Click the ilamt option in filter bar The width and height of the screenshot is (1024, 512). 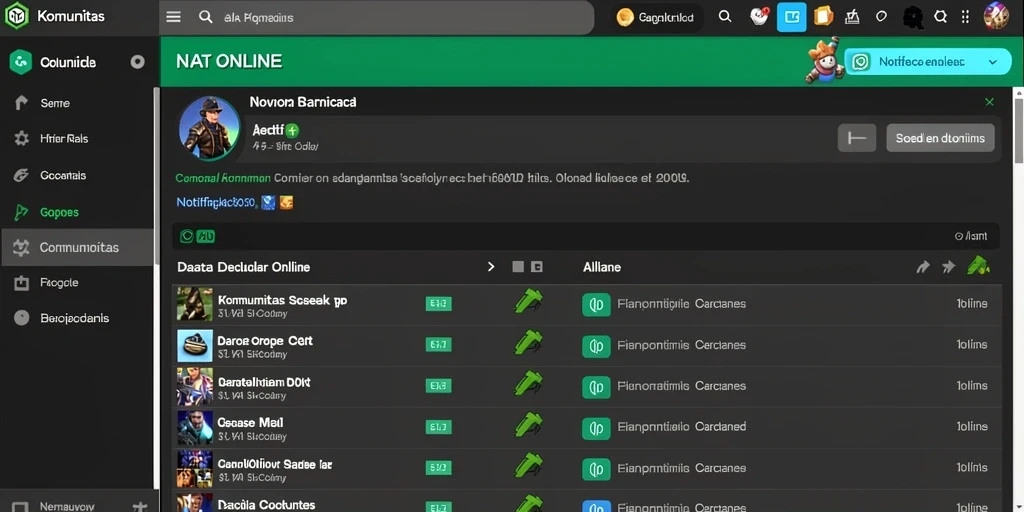coord(971,236)
